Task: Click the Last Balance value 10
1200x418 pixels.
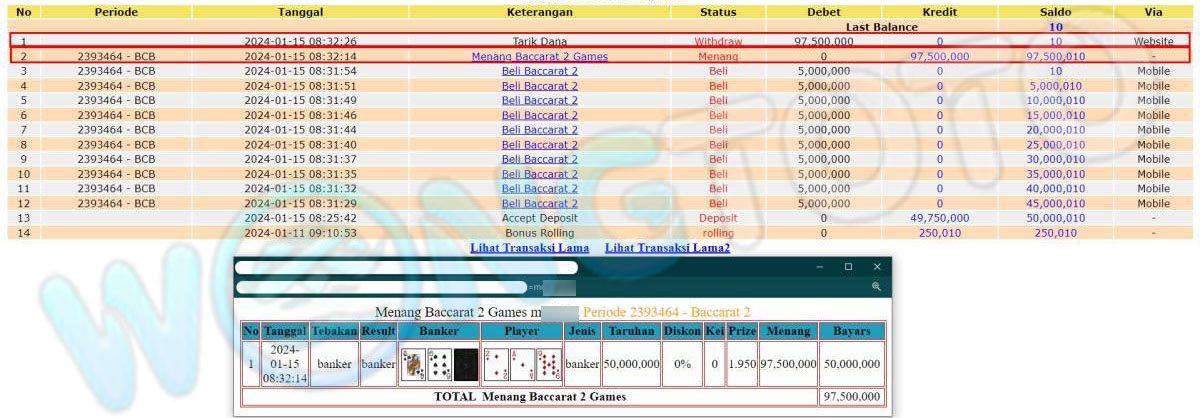Action: pyautogui.click(x=1055, y=27)
